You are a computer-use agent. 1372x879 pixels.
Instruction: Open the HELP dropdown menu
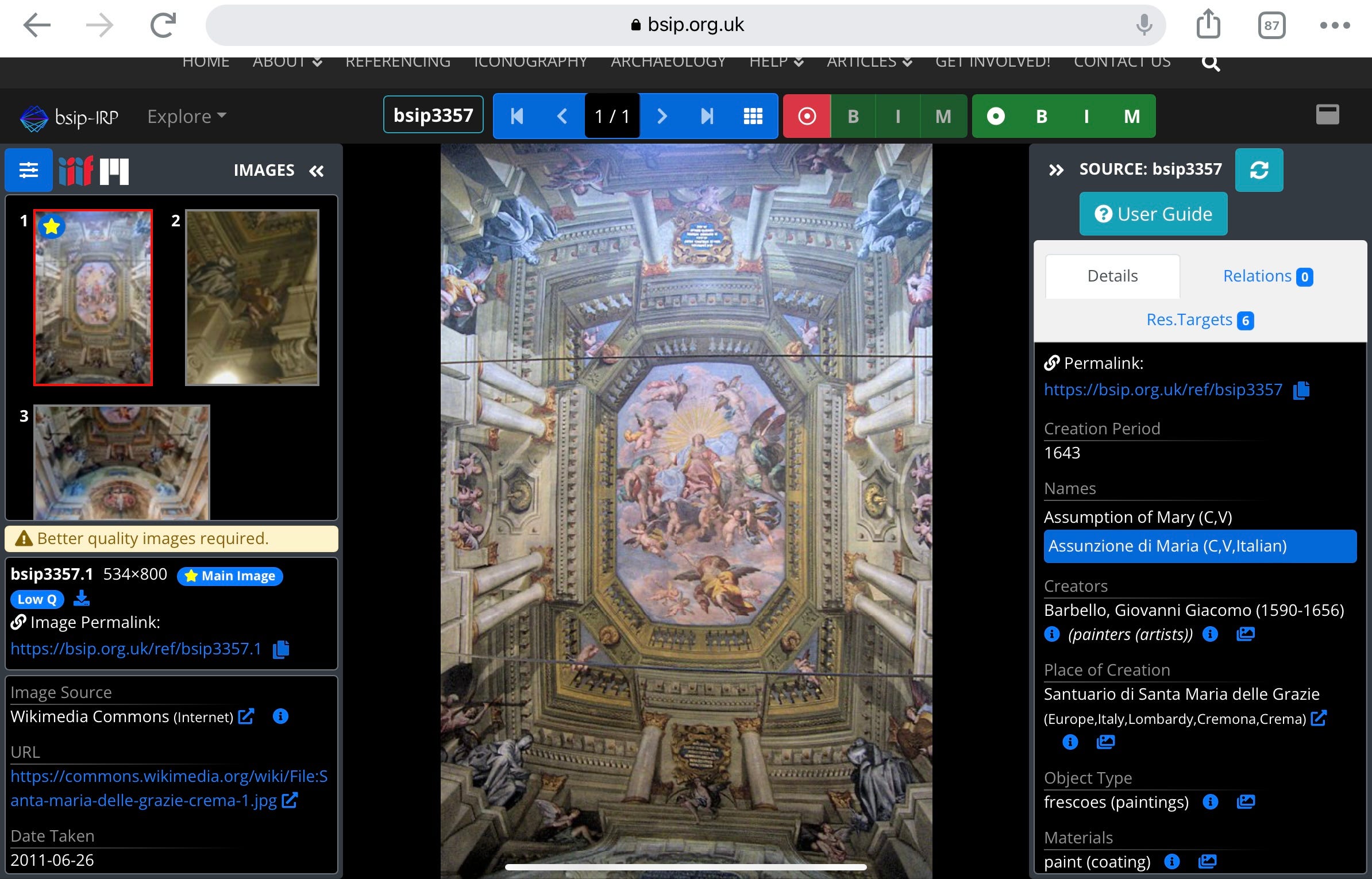(x=776, y=62)
